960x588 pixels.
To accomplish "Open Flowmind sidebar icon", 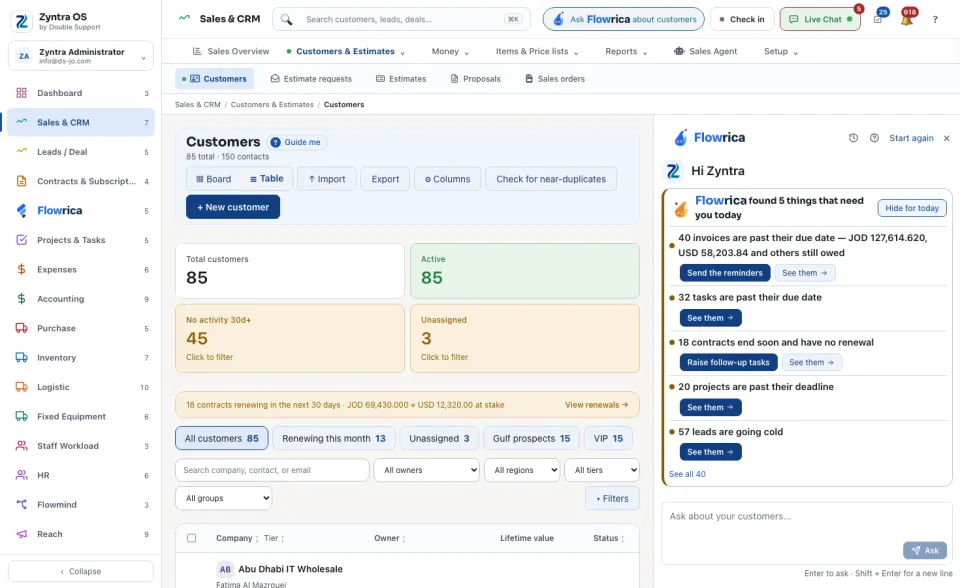I will coord(21,504).
